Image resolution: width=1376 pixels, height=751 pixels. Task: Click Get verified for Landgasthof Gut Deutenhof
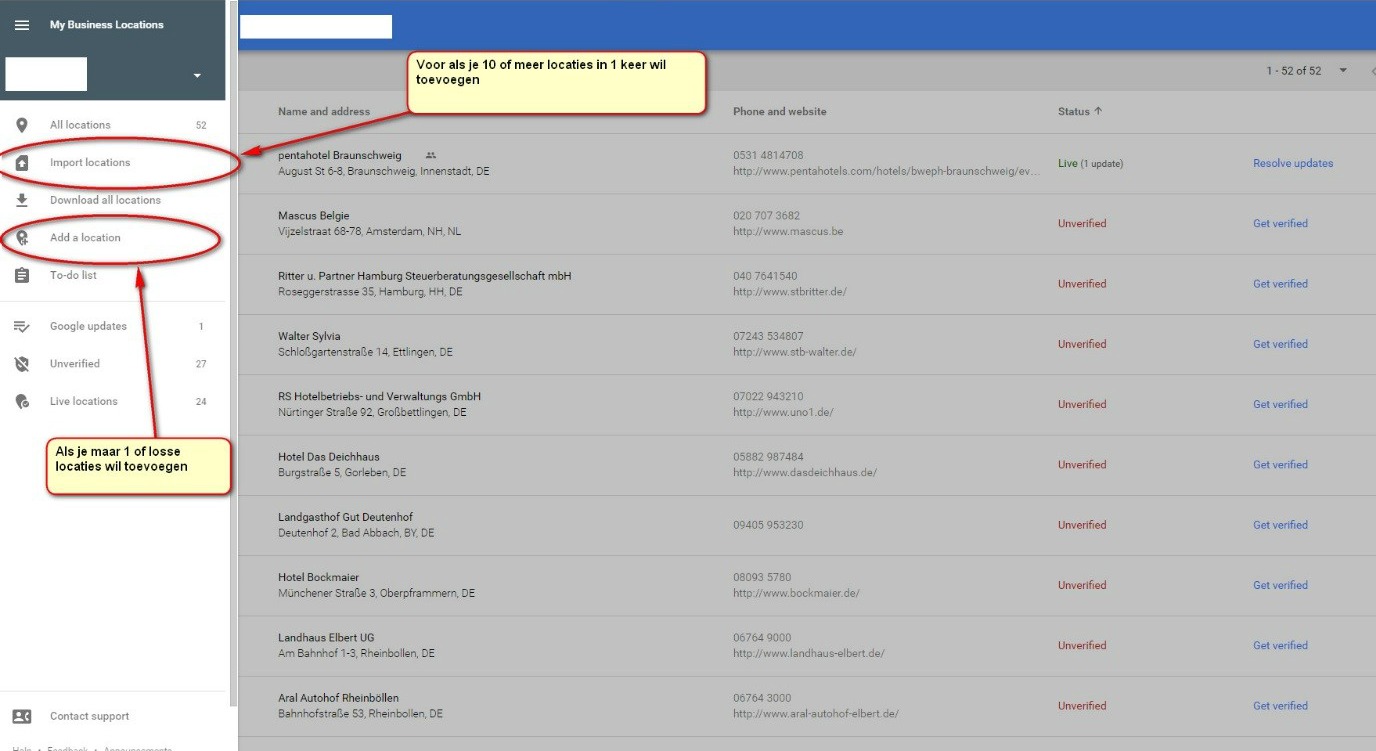pos(1280,525)
